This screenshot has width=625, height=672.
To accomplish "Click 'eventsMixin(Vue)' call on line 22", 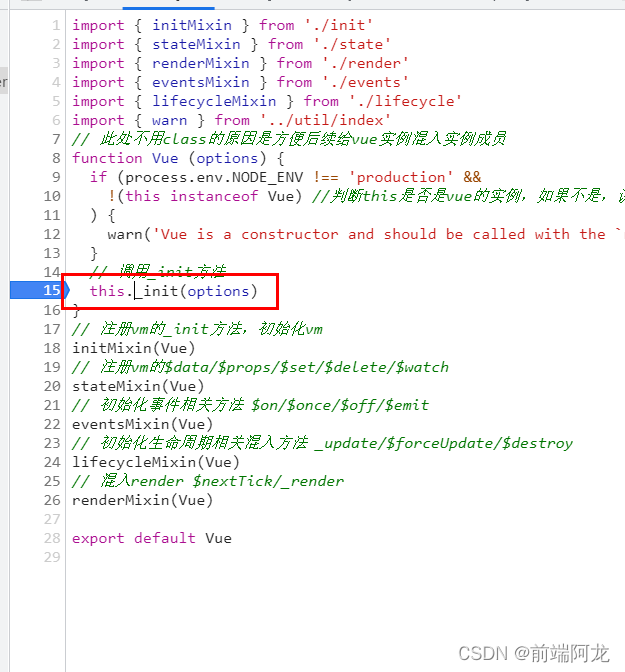I will pos(142,424).
